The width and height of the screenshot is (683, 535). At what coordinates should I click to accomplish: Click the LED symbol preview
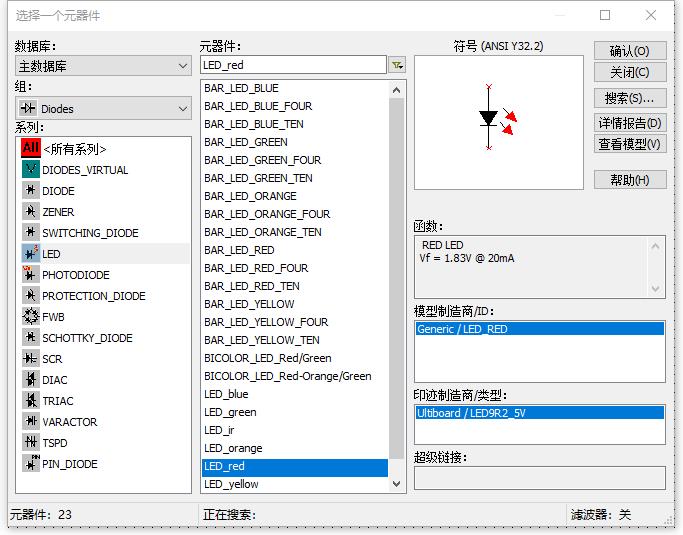click(498, 122)
